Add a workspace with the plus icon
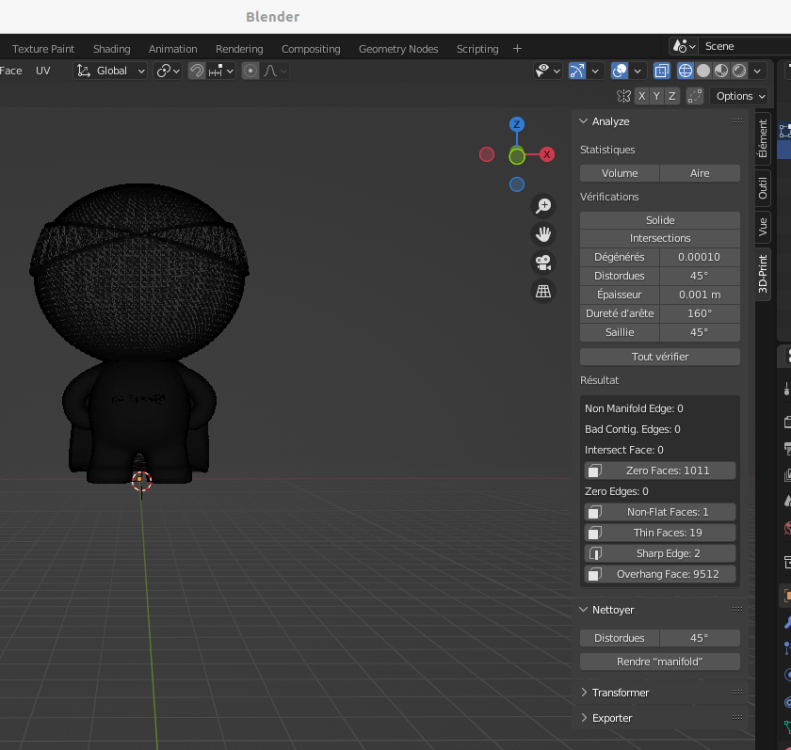Viewport: 791px width, 750px height. tap(517, 49)
